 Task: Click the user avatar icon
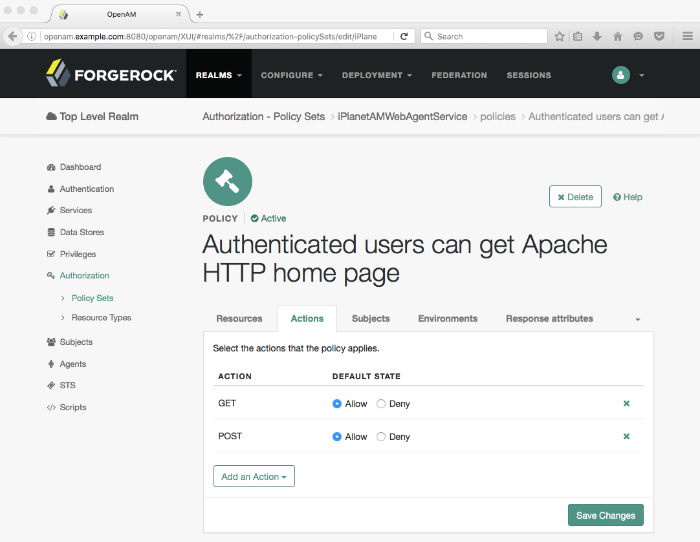point(621,75)
